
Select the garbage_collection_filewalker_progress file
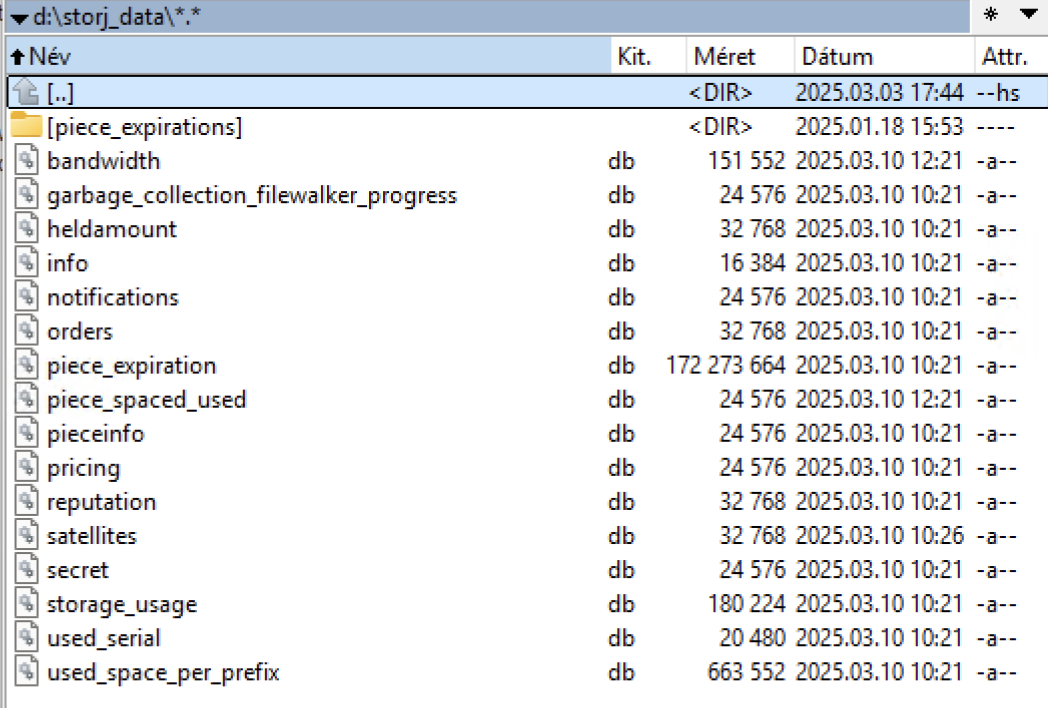251,195
